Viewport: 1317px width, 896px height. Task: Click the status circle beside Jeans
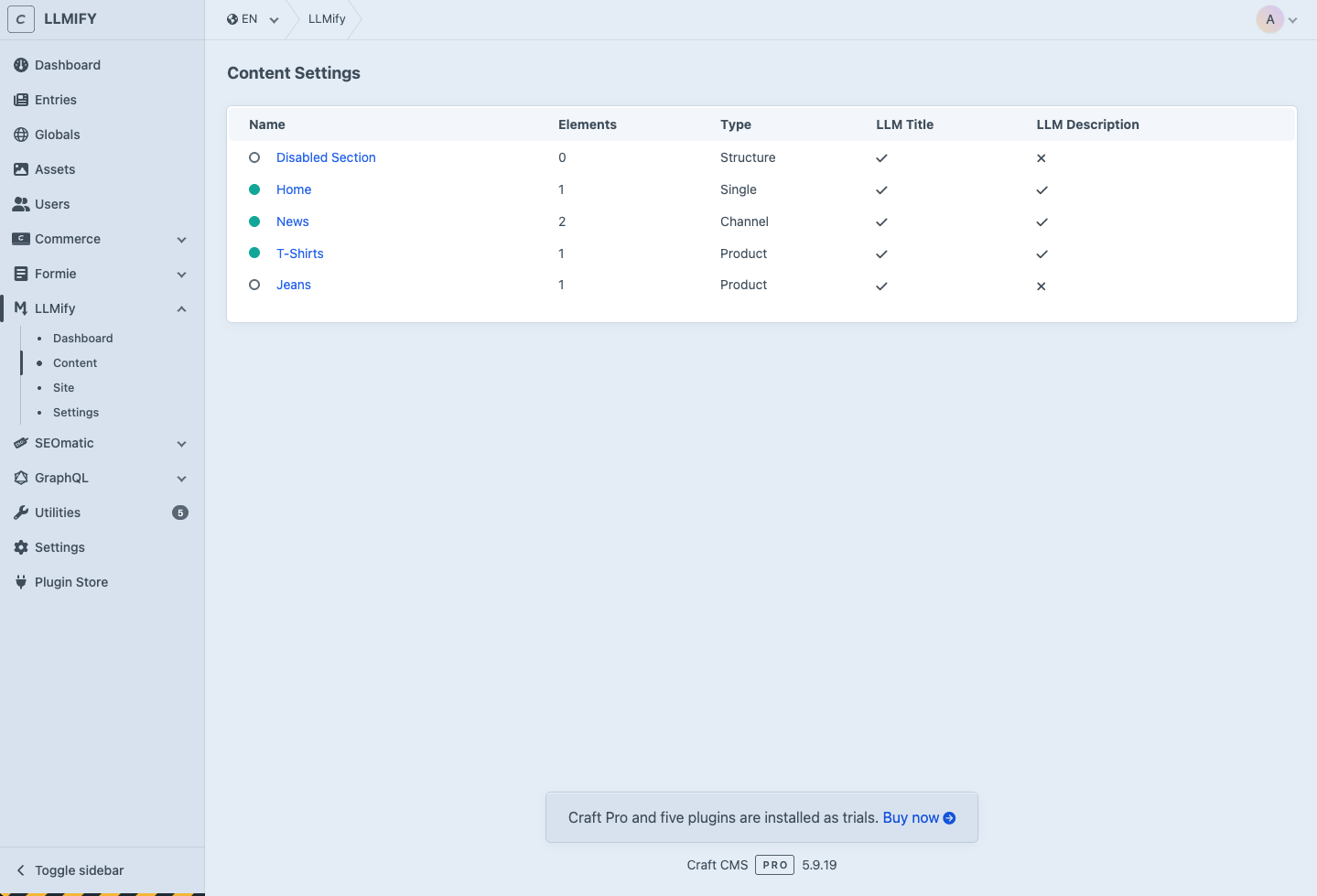pyautogui.click(x=254, y=285)
